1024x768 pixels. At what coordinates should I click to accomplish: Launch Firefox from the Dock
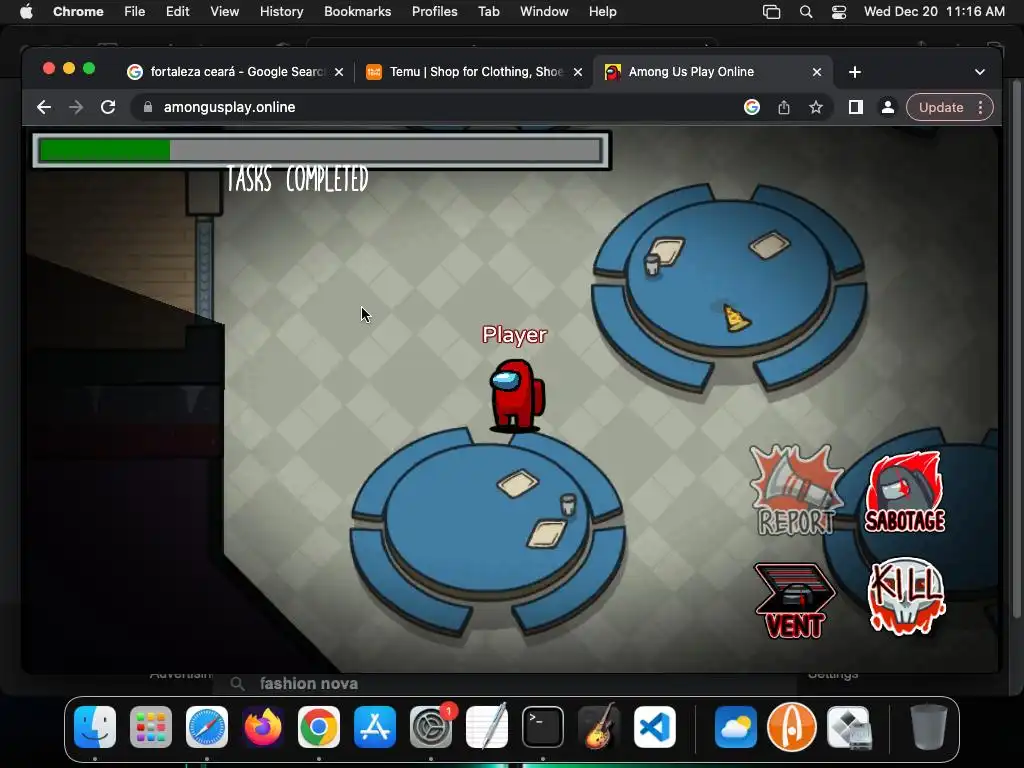pos(263,727)
